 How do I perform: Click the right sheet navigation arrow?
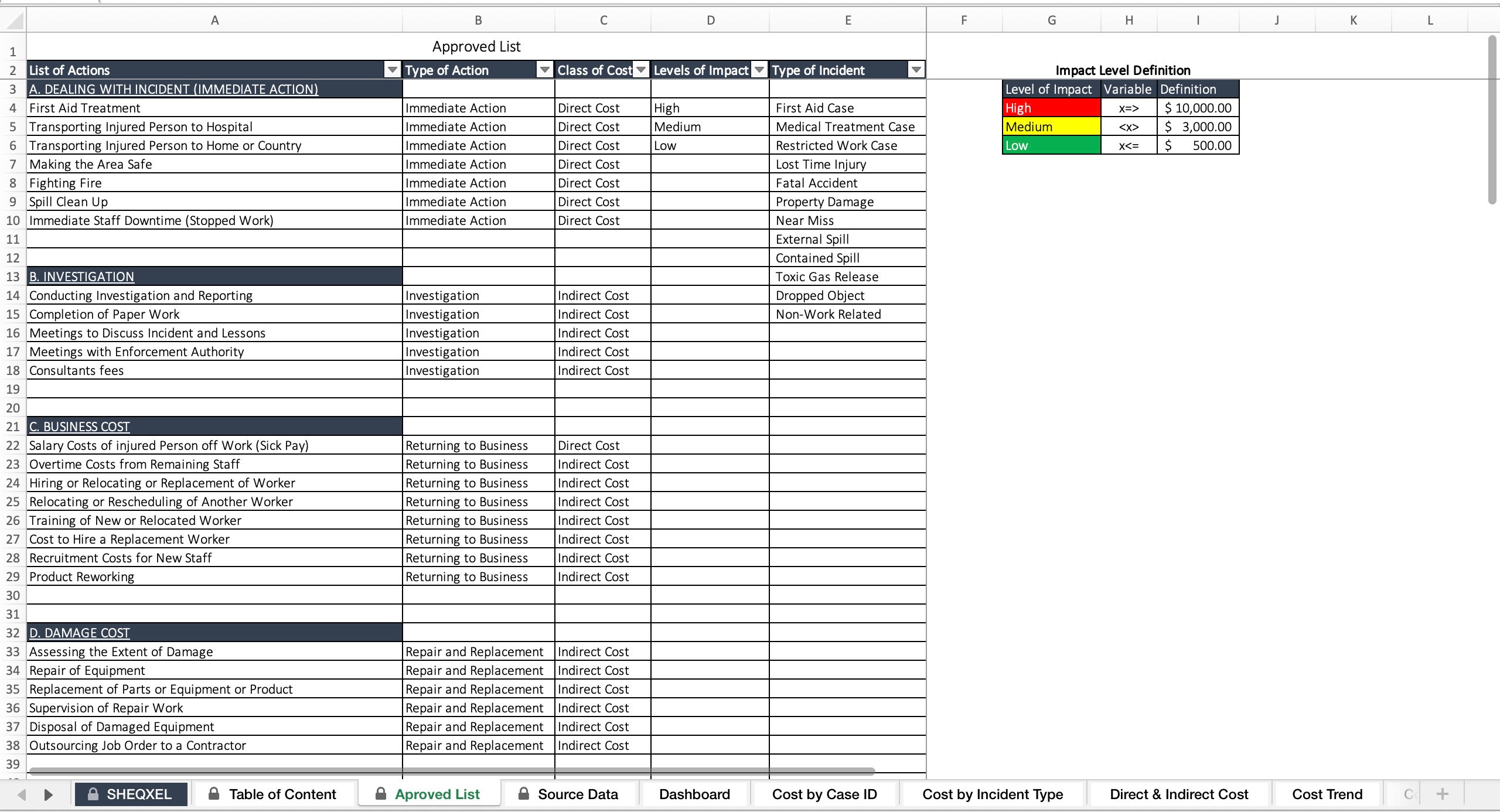48,794
